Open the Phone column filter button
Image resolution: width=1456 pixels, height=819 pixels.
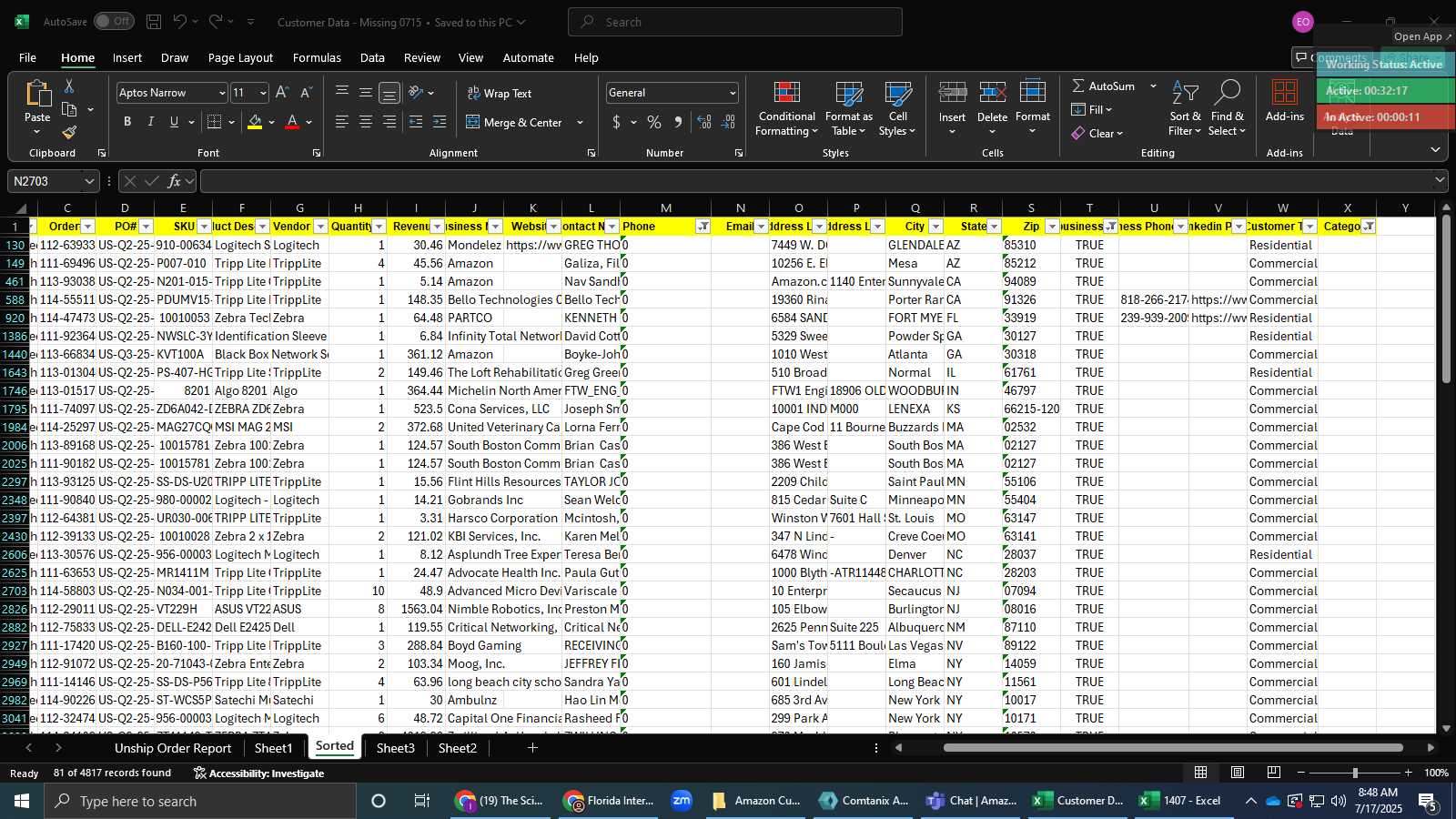tap(703, 227)
